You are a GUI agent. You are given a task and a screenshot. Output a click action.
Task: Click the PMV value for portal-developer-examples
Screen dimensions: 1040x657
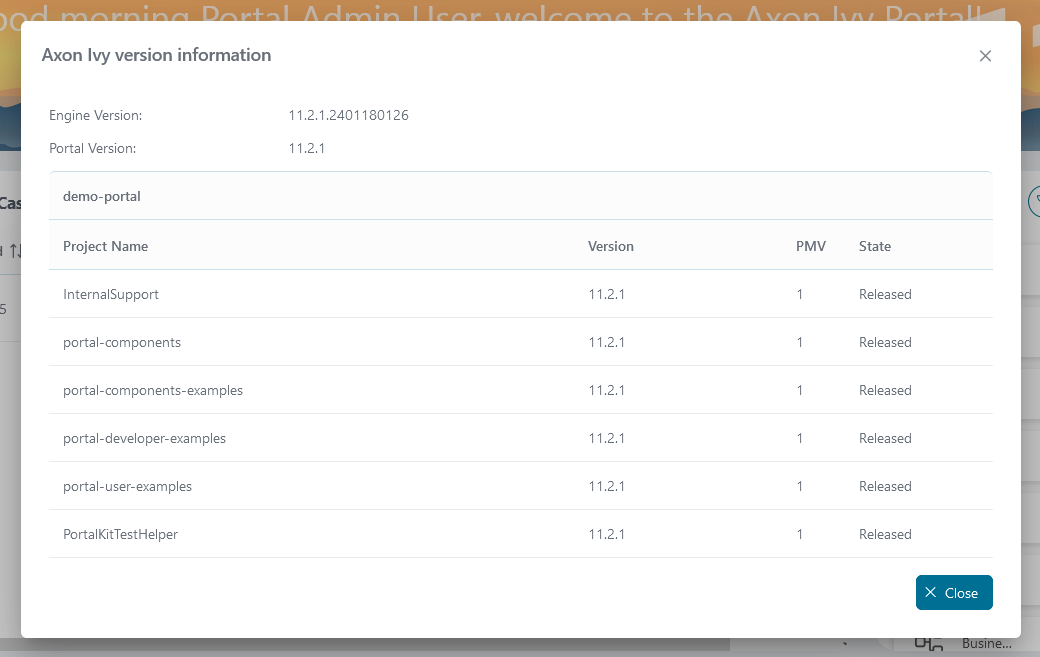(x=800, y=439)
